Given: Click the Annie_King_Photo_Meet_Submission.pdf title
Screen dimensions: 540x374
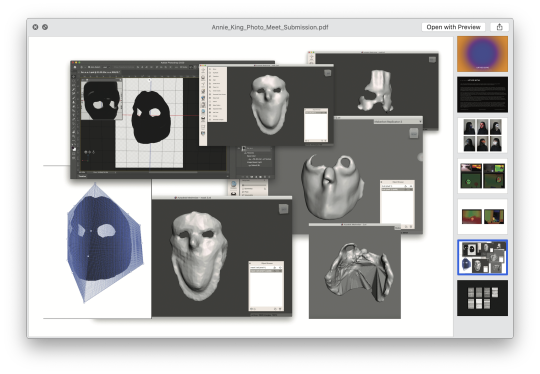Looking at the screenshot, I should pos(270,27).
